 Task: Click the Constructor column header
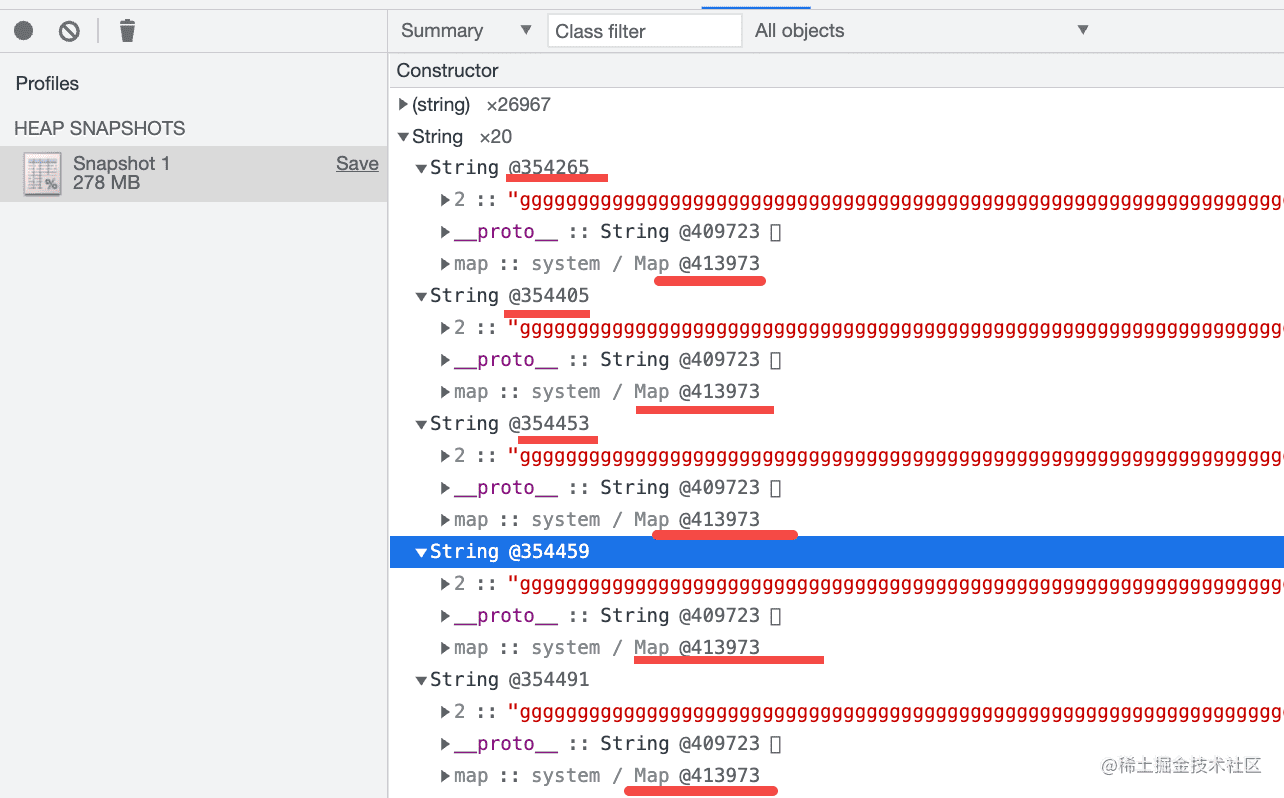(x=447, y=71)
